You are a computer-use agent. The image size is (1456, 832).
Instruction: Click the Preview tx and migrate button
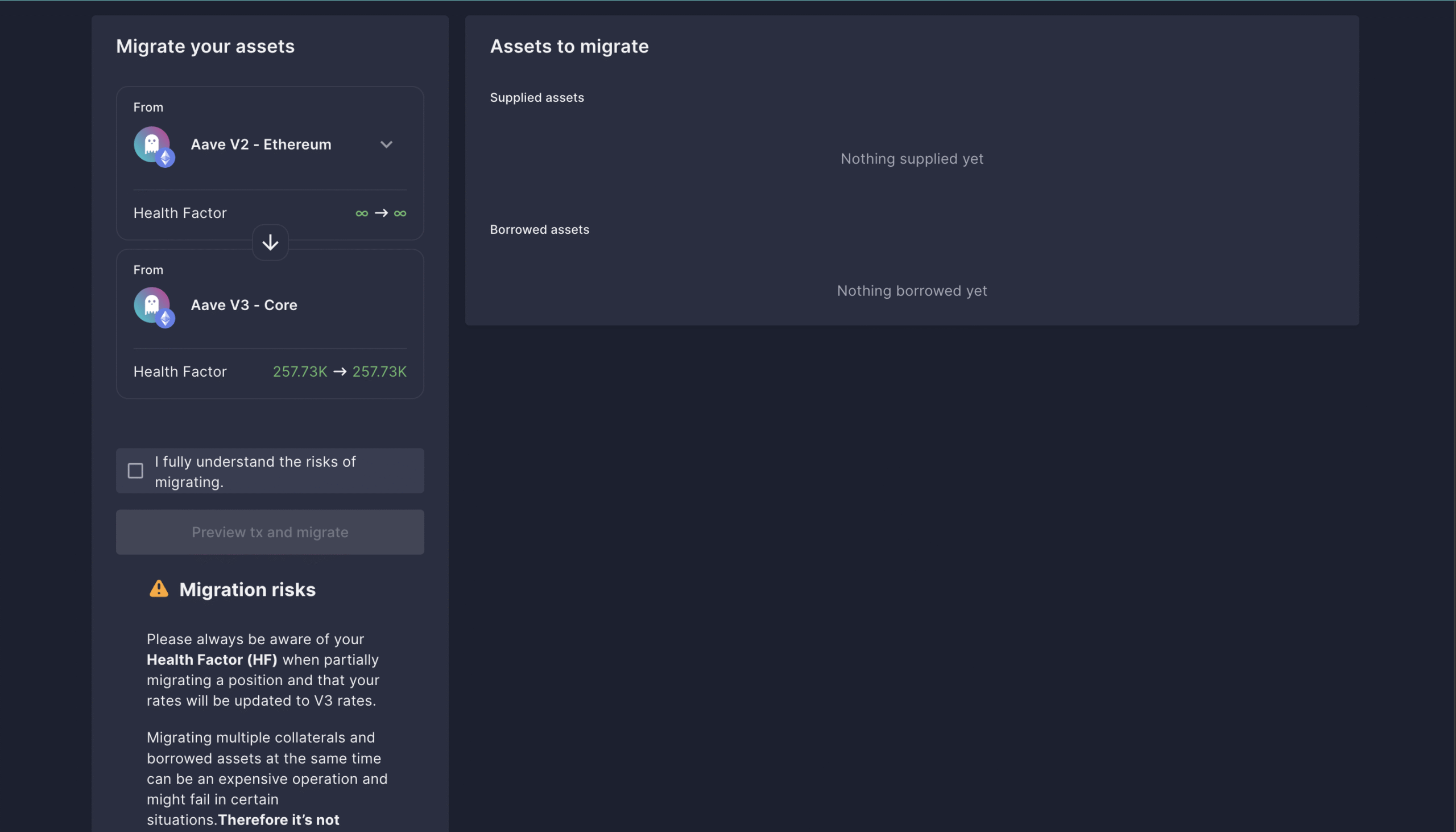[270, 532]
